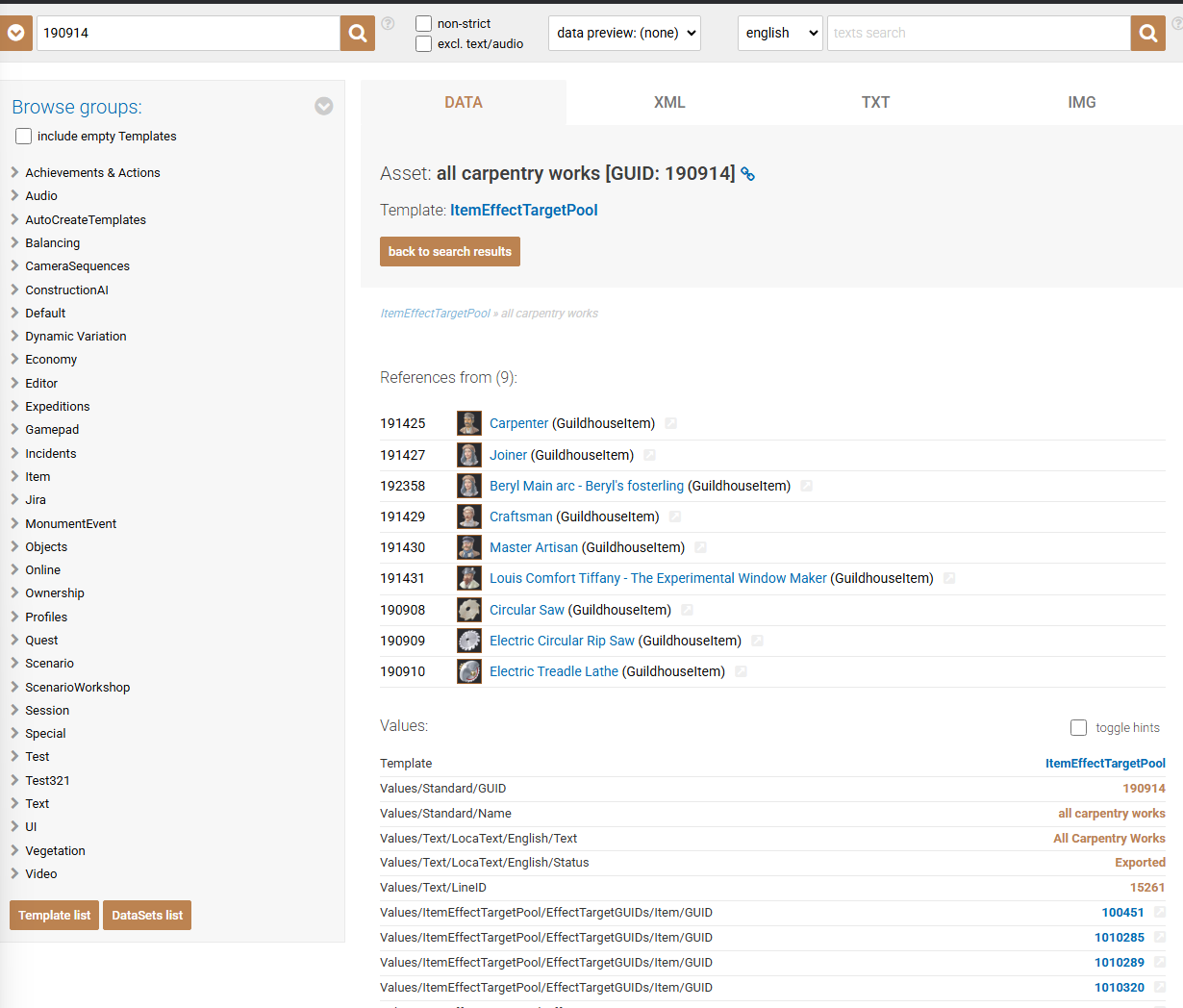Open the ItemEffectTargetPool template link
1183x1008 pixels.
click(523, 211)
